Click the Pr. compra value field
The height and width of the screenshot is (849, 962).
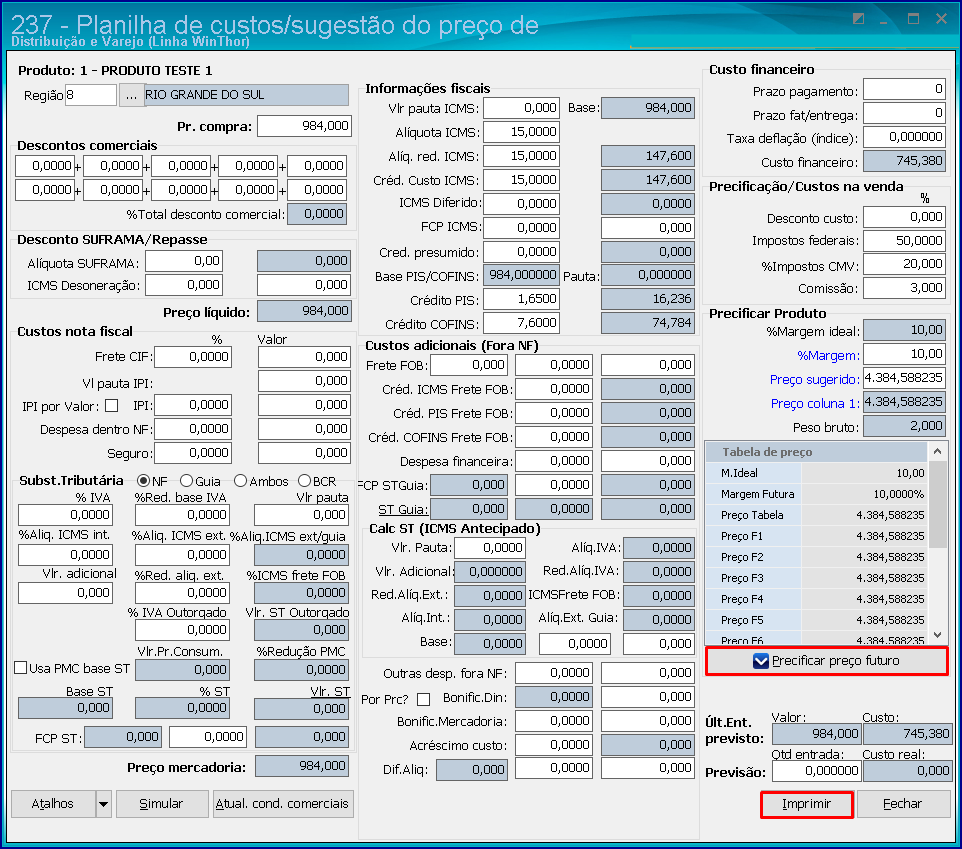click(x=304, y=126)
